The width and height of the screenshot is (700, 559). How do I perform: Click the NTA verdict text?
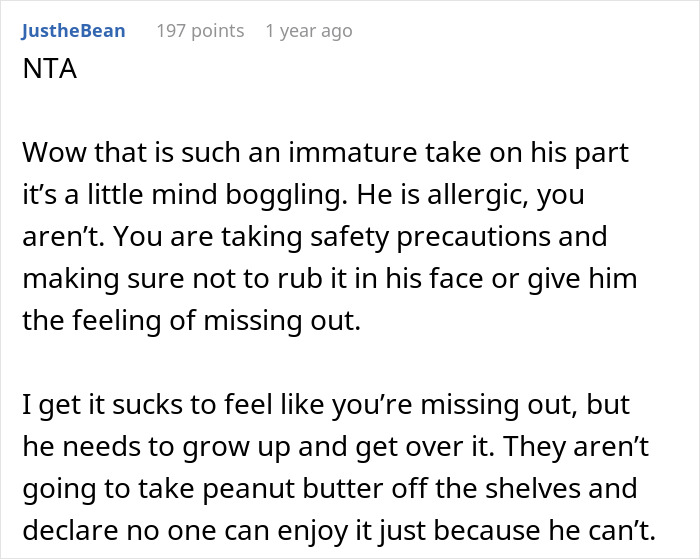tap(50, 69)
